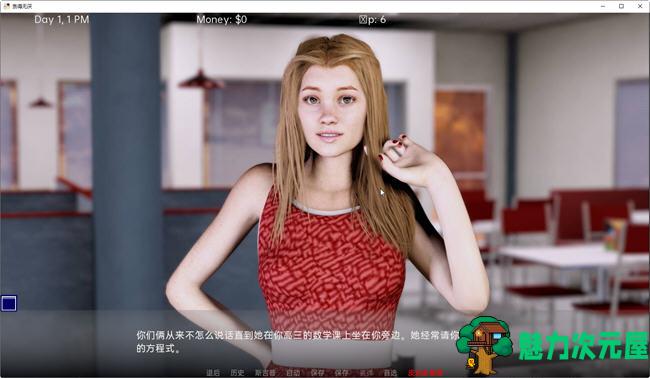Minimize the game window
The width and height of the screenshot is (650, 378).
click(603, 6)
